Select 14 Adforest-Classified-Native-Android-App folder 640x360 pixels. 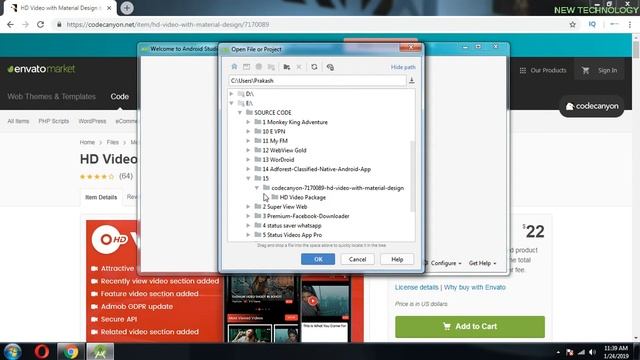316,169
